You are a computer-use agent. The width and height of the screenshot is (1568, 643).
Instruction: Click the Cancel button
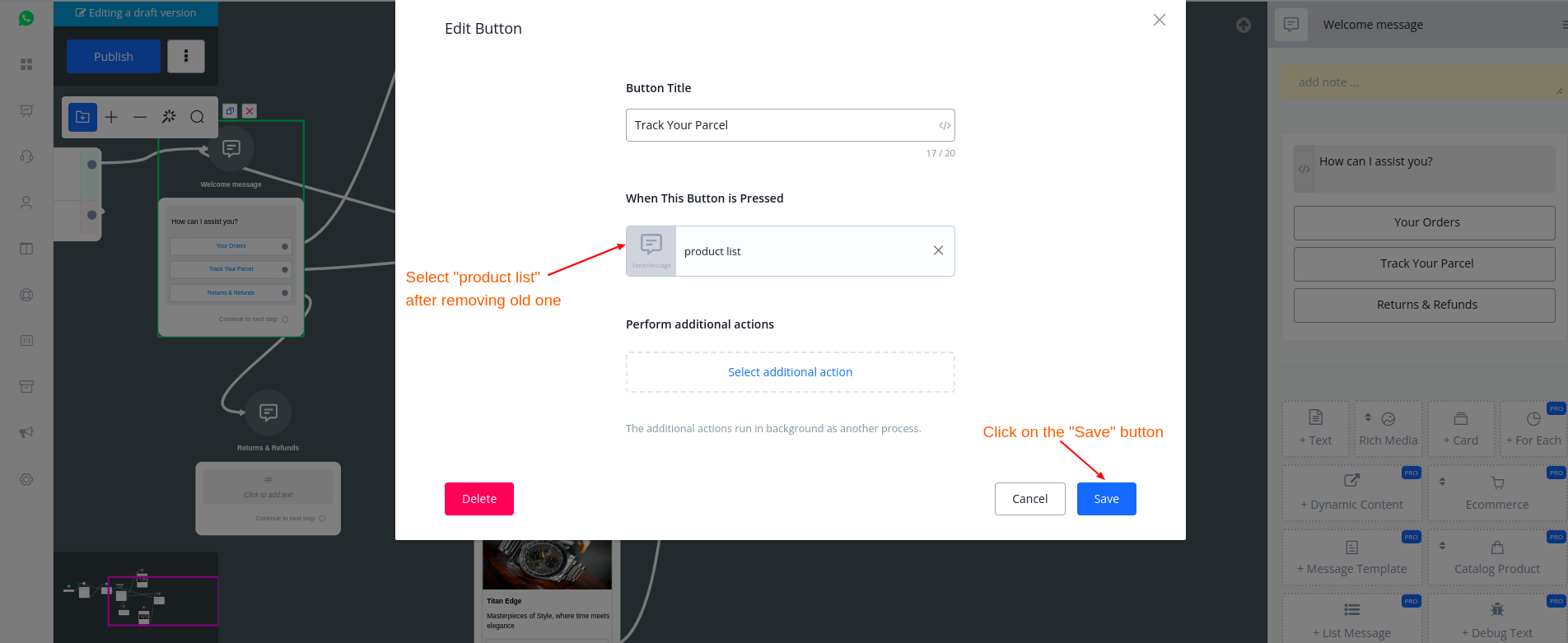coord(1029,499)
